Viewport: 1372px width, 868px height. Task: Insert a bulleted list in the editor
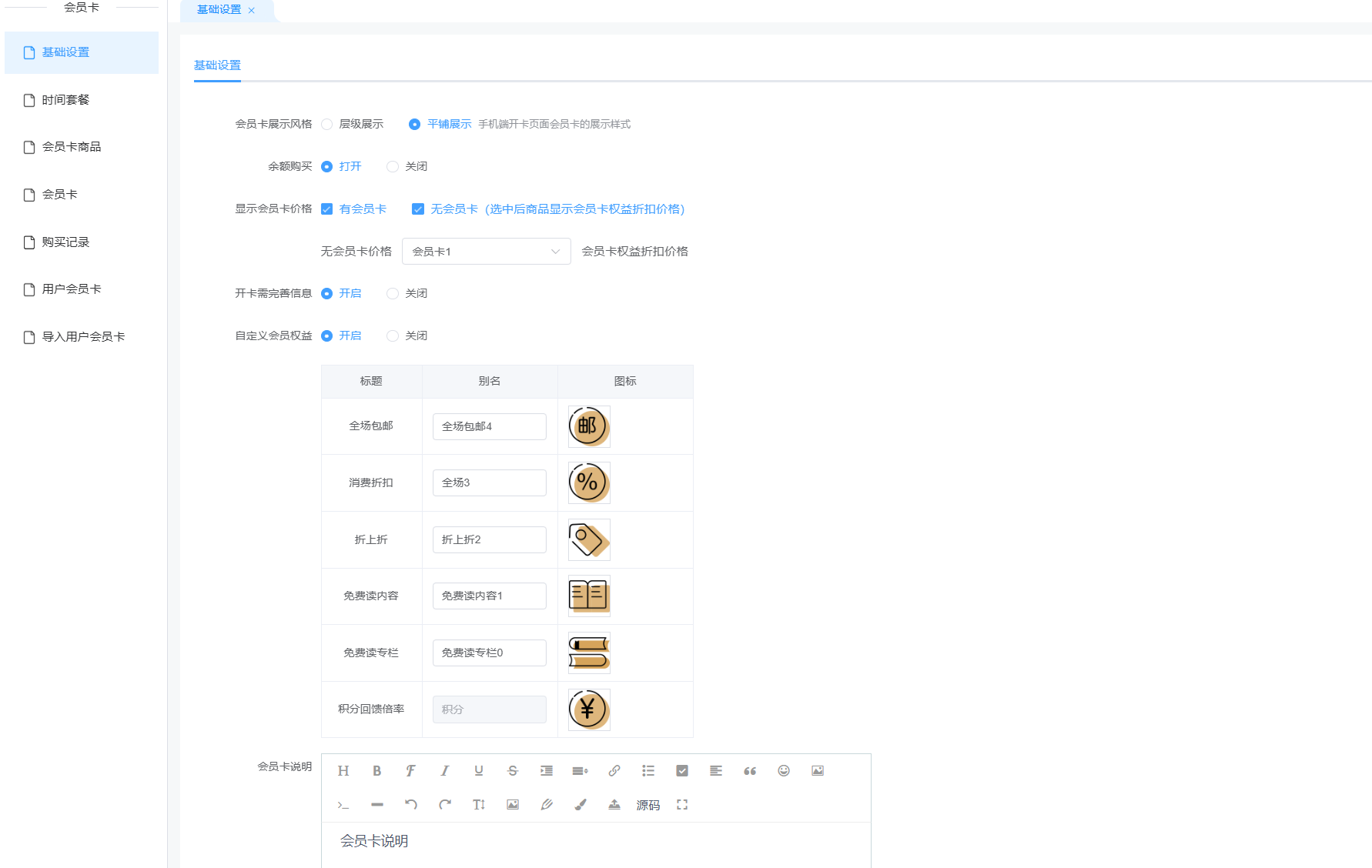[648, 771]
